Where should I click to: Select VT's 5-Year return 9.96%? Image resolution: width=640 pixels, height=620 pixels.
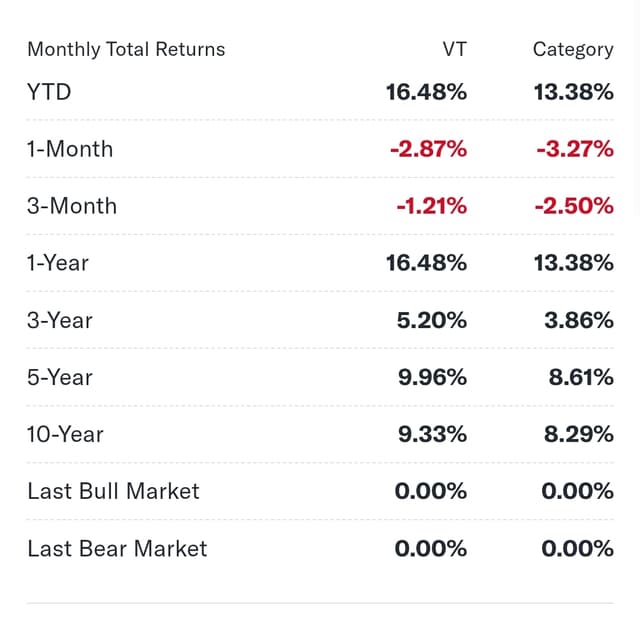tap(433, 377)
